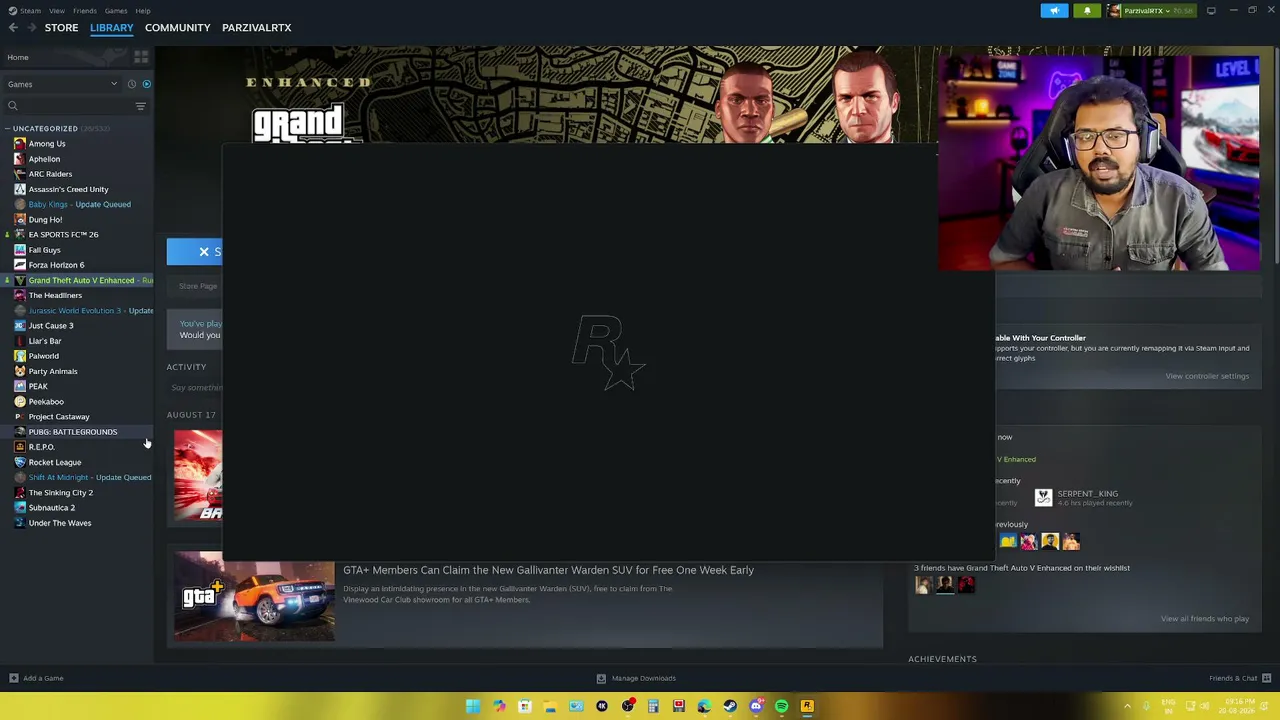Open Spotify from the taskbar
Viewport: 1280px width, 720px height.
(781, 706)
